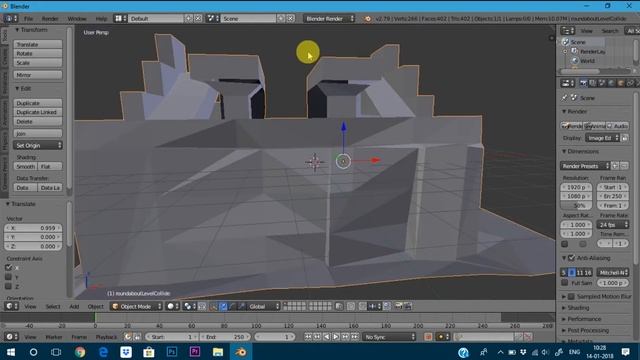The image size is (640, 360).
Task: Click the Blender logo in the info header
Action: coord(367,19)
